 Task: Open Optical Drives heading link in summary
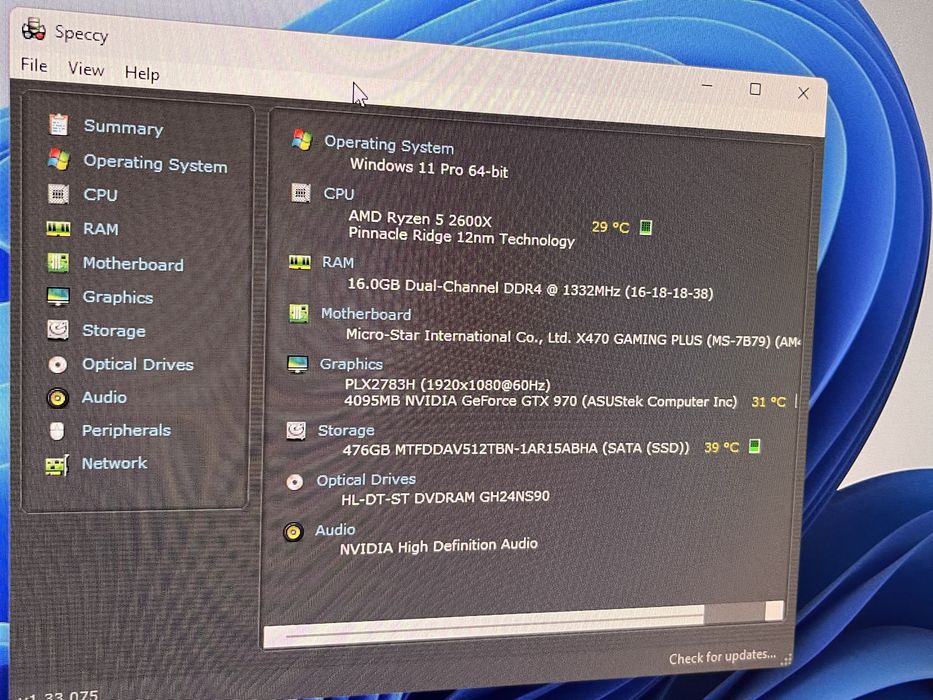point(366,480)
